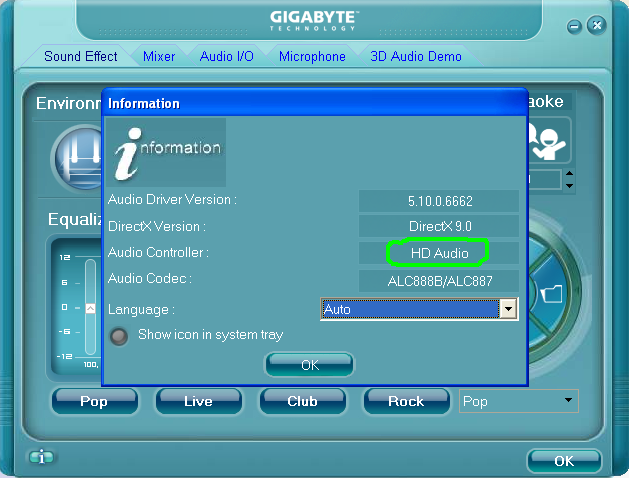
Task: Click the information icon at bottom left
Action: [41, 457]
